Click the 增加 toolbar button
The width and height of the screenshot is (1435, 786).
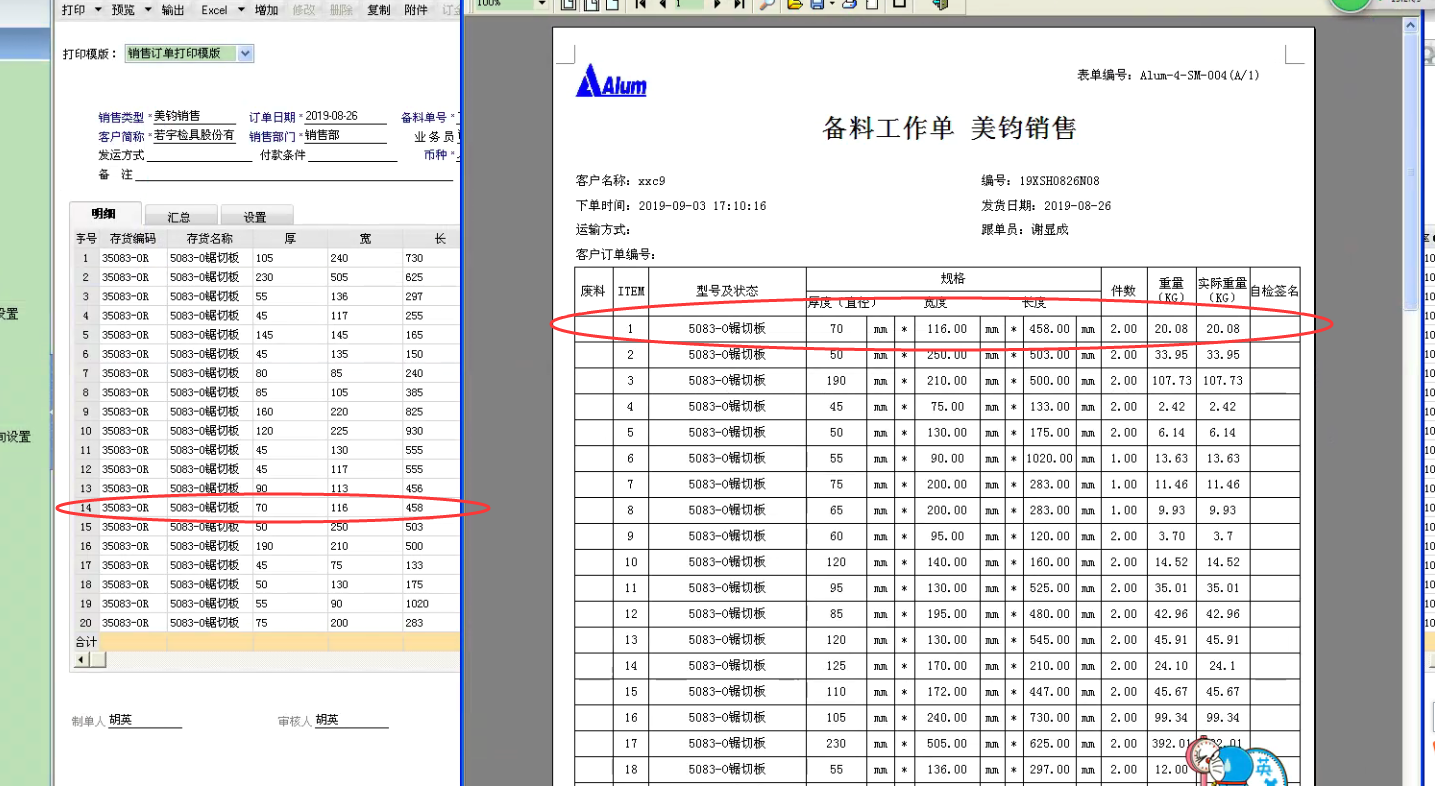(x=266, y=10)
